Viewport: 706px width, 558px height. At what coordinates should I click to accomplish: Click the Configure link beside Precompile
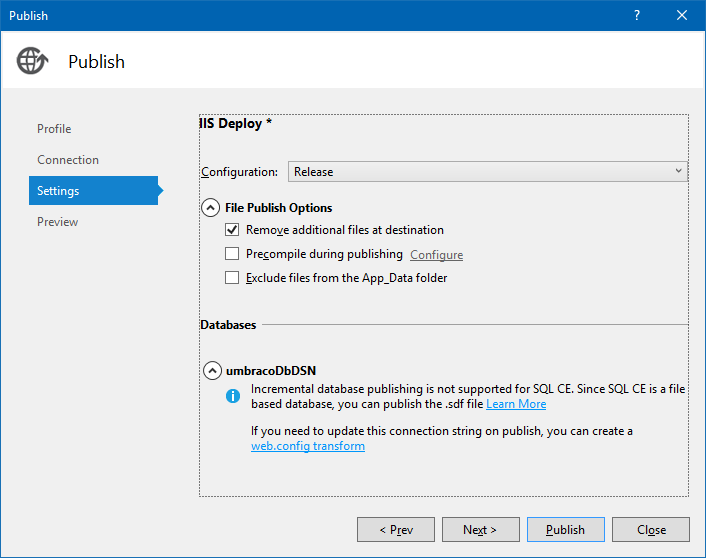click(x=436, y=255)
